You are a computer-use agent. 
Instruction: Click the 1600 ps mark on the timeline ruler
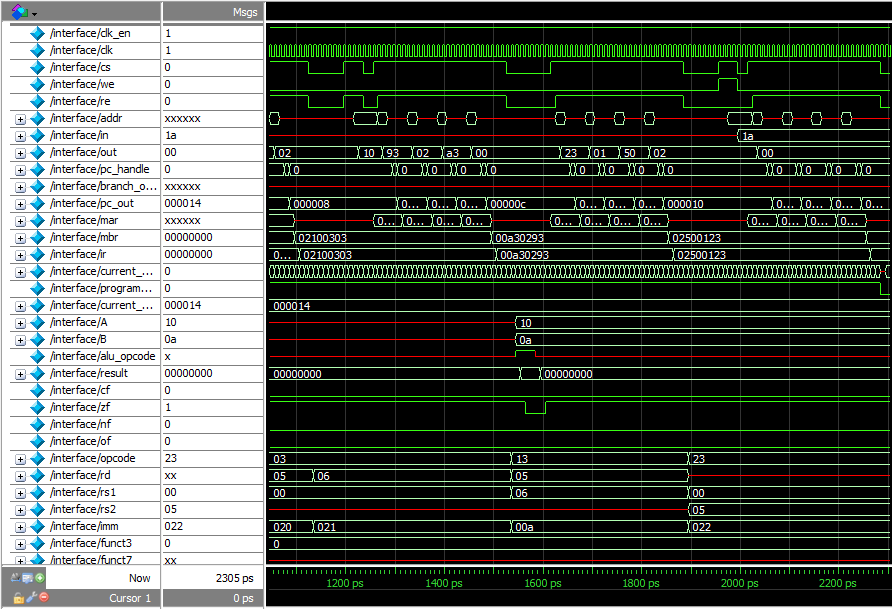click(x=543, y=583)
